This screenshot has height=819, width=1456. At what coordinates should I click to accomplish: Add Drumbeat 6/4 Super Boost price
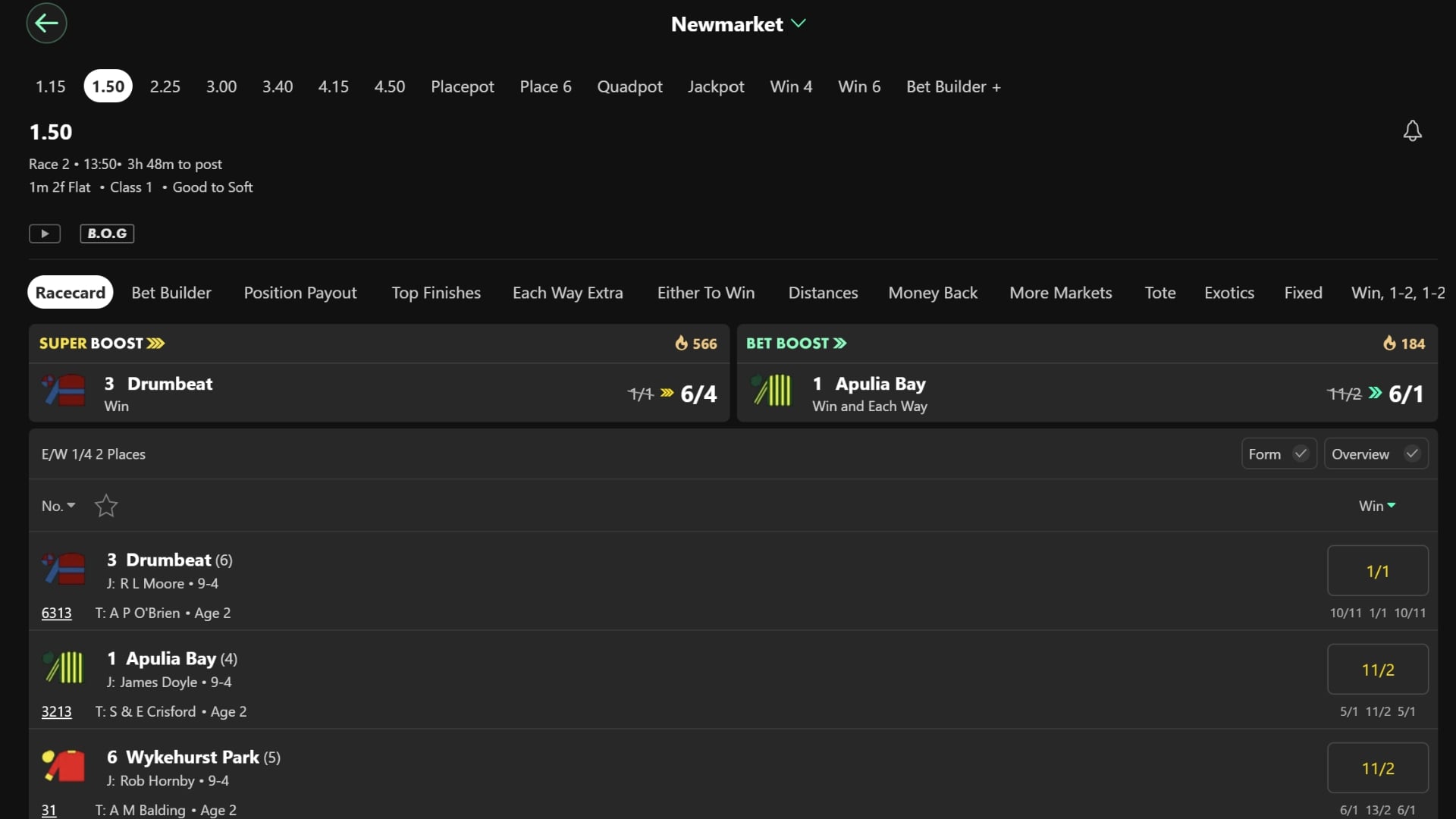[x=698, y=394]
